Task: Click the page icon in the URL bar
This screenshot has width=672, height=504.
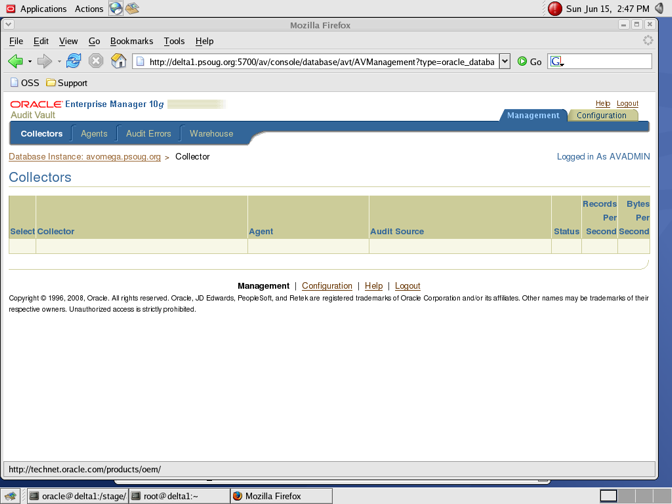Action: (x=140, y=62)
